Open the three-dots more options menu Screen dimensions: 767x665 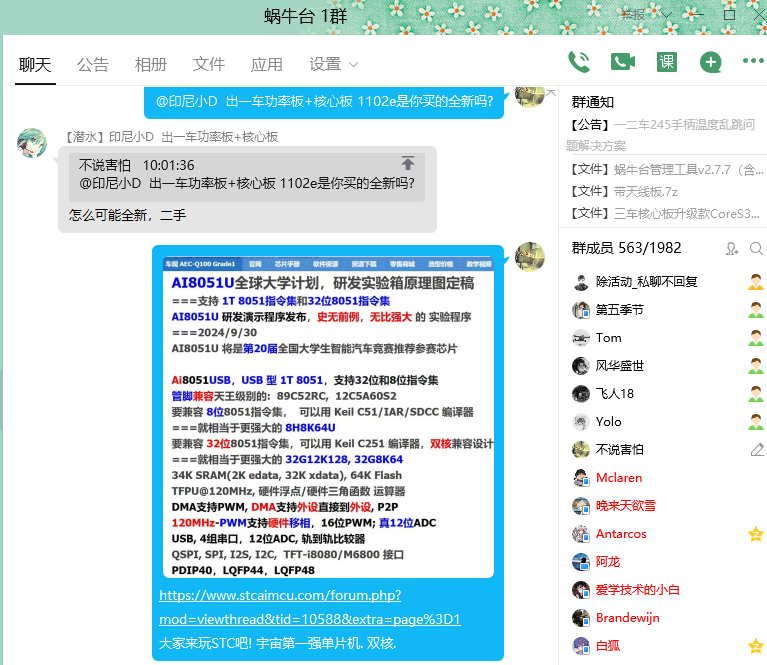coord(753,61)
